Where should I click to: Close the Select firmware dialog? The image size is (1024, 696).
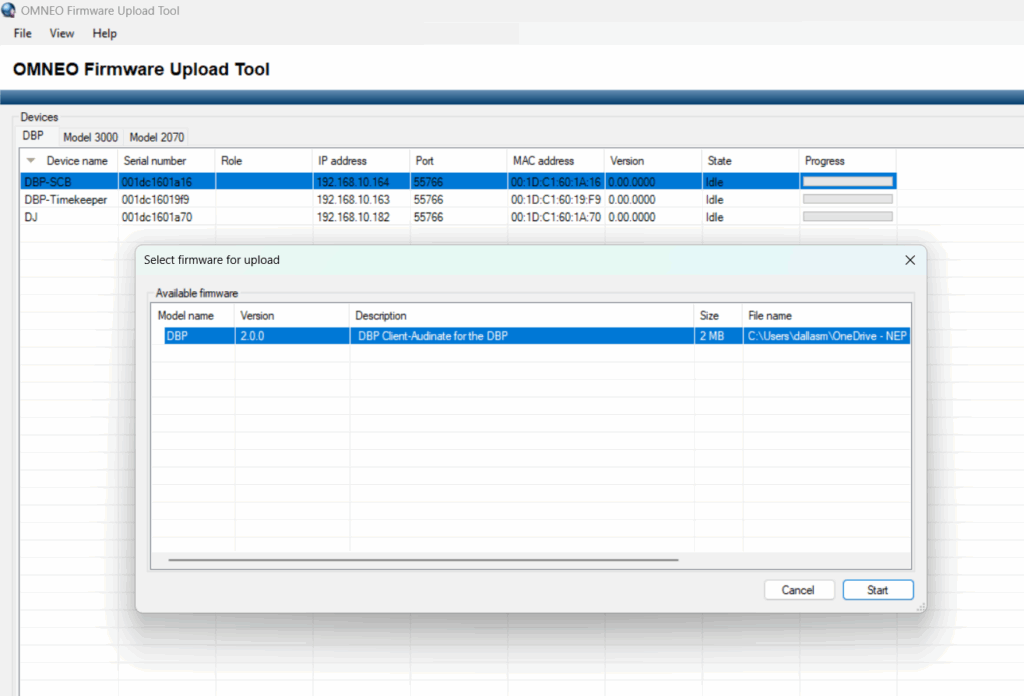910,260
